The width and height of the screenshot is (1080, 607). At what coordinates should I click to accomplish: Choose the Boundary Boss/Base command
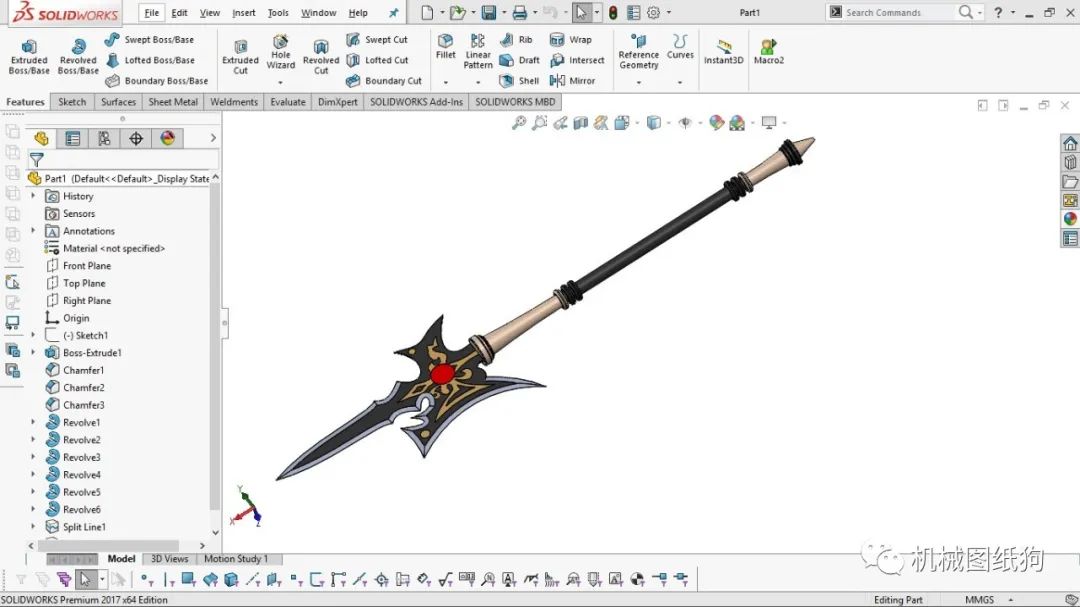coord(156,81)
